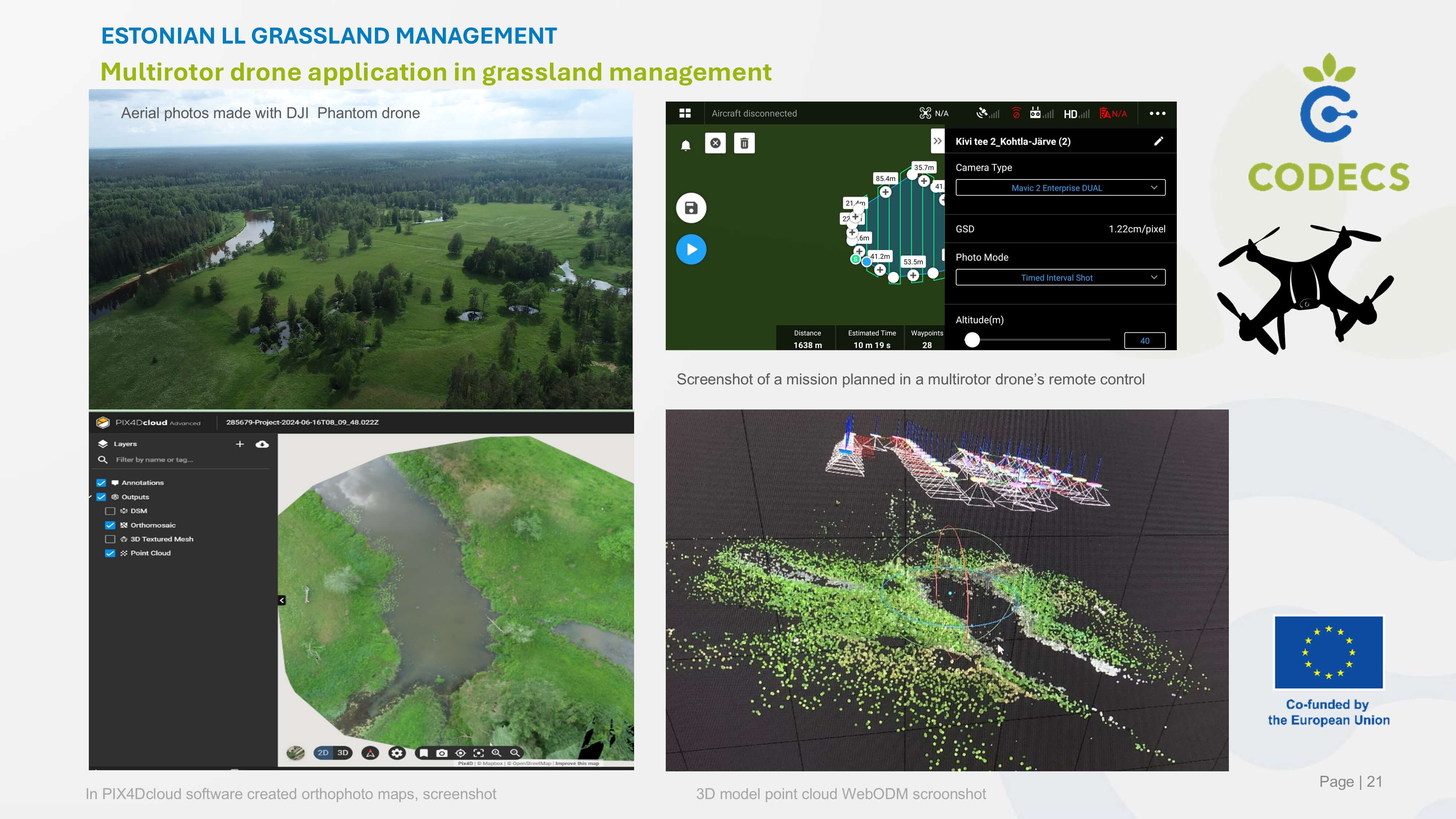Reset north with the compass icon
1456x819 pixels.
pyautogui.click(x=370, y=753)
